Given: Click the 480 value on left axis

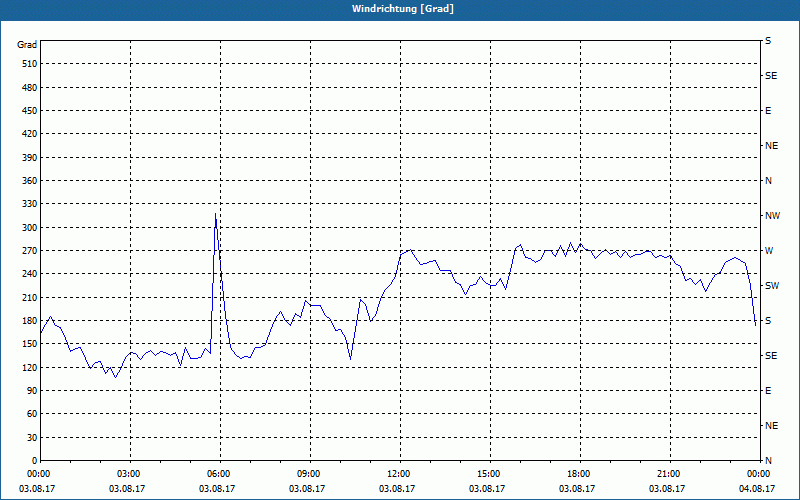Looking at the screenshot, I should pos(29,88).
